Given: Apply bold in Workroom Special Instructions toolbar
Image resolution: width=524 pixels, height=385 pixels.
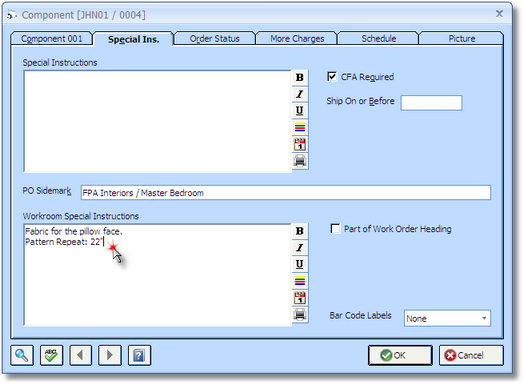Looking at the screenshot, I should coord(300,231).
